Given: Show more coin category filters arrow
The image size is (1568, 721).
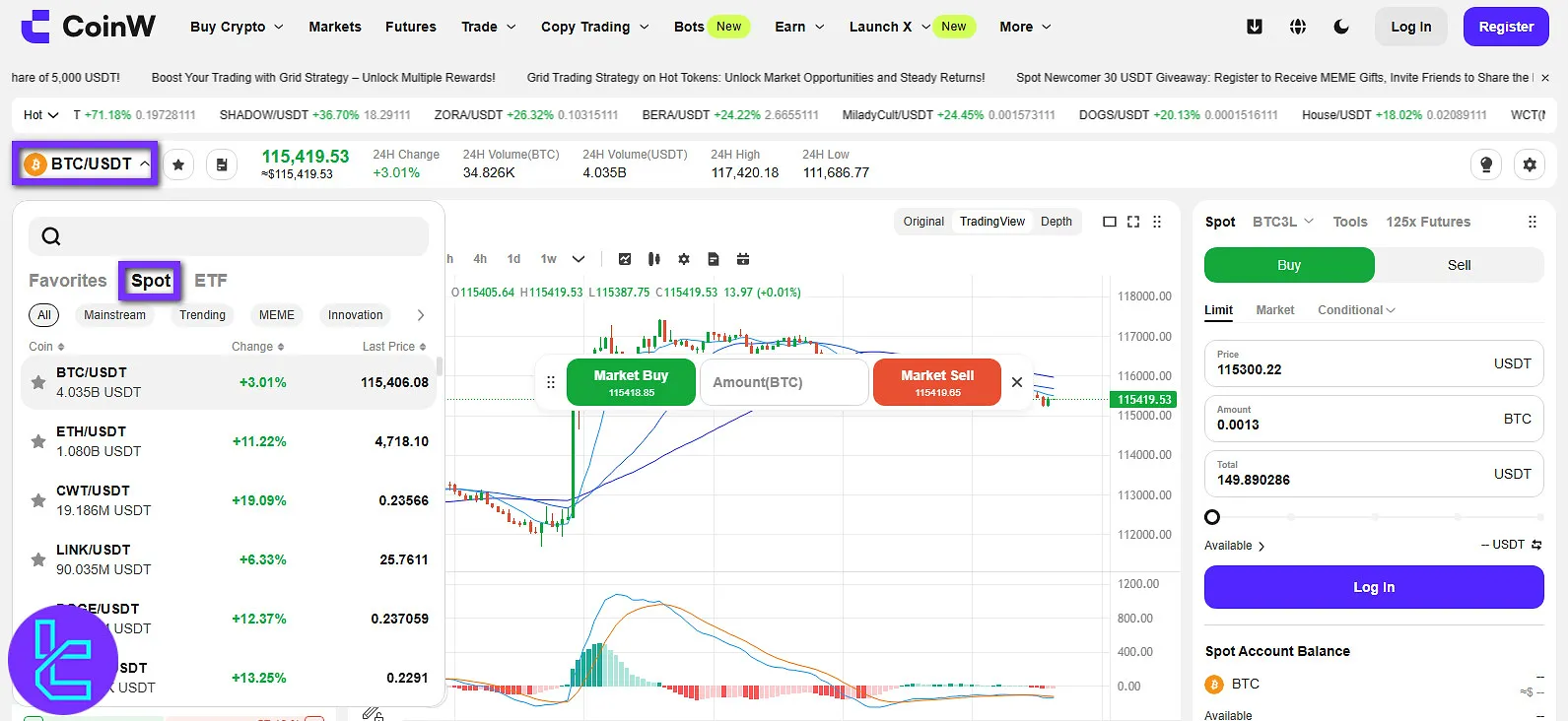Looking at the screenshot, I should 421,315.
